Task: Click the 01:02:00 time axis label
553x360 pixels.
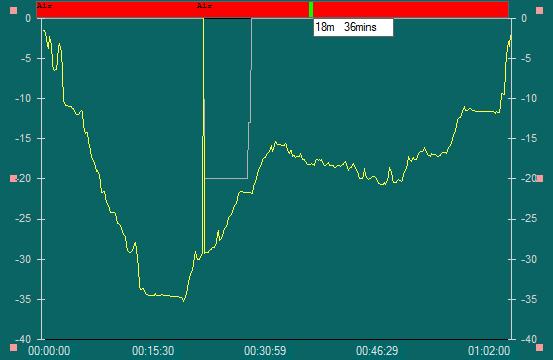Action: 489,351
